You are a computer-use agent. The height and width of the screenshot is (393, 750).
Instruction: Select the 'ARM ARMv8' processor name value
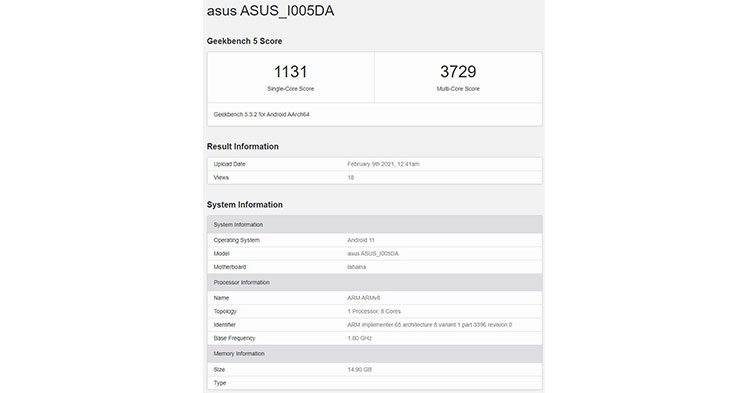coord(364,298)
